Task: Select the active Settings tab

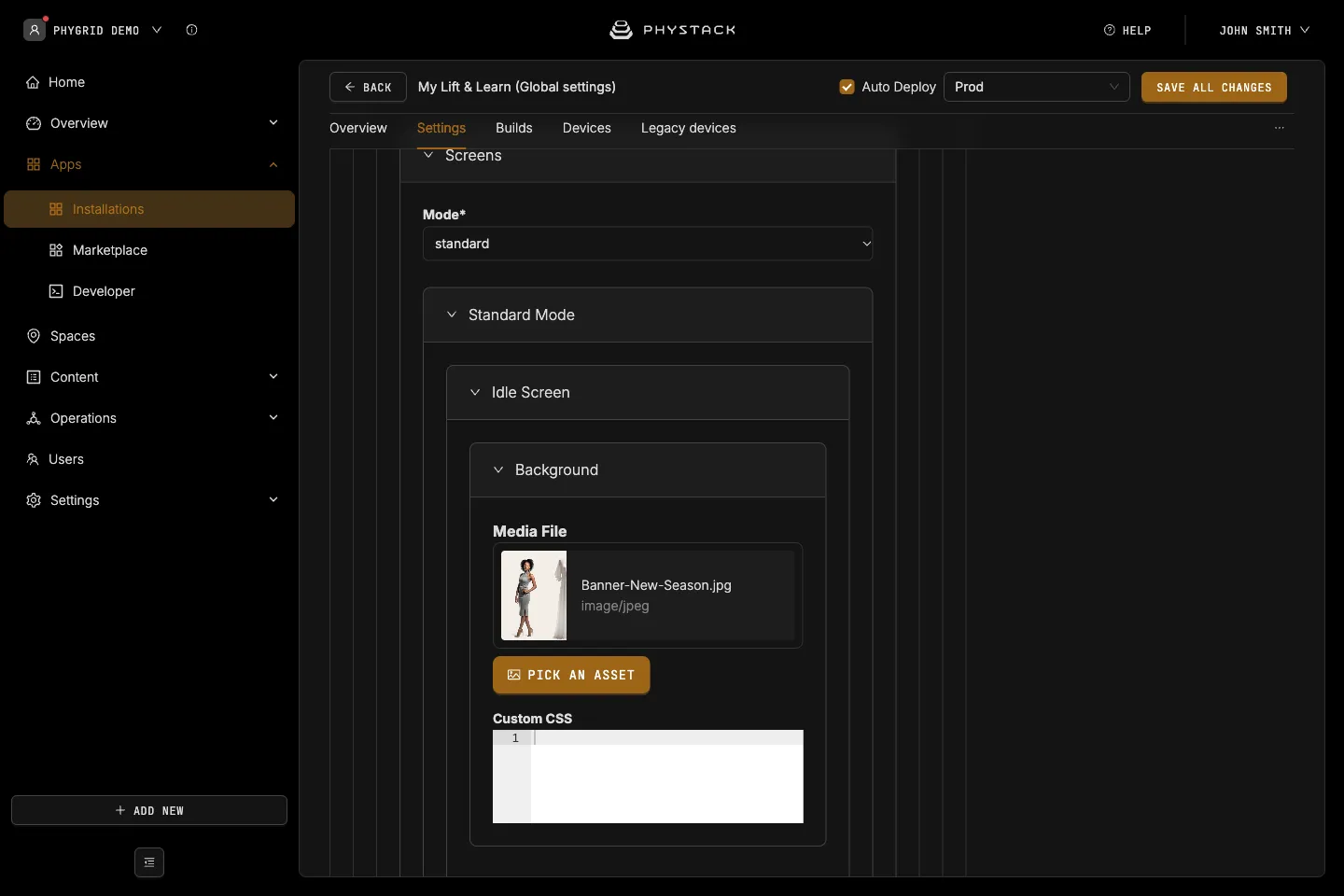Action: [441, 128]
